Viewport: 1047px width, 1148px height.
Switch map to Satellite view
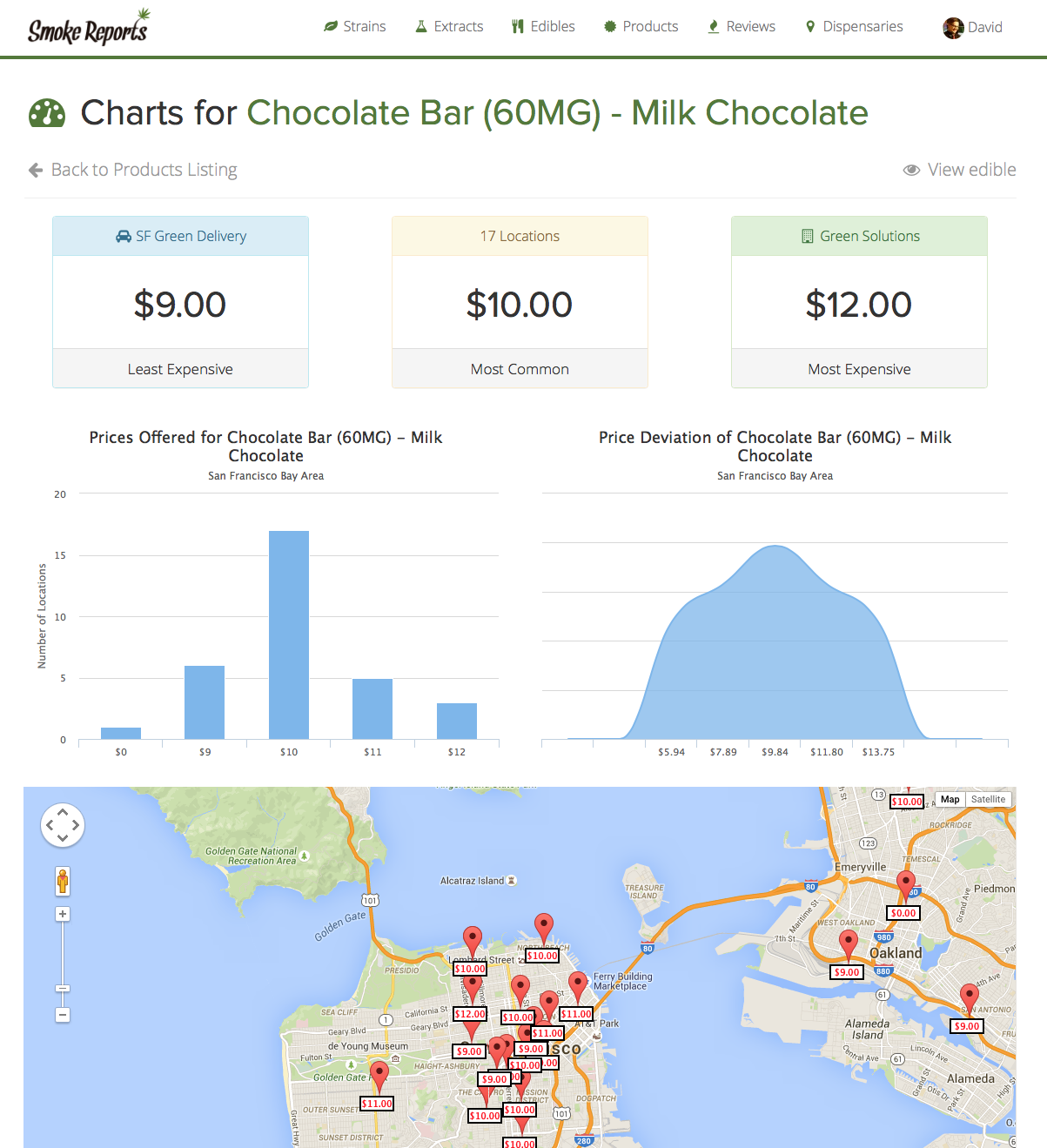tap(988, 799)
